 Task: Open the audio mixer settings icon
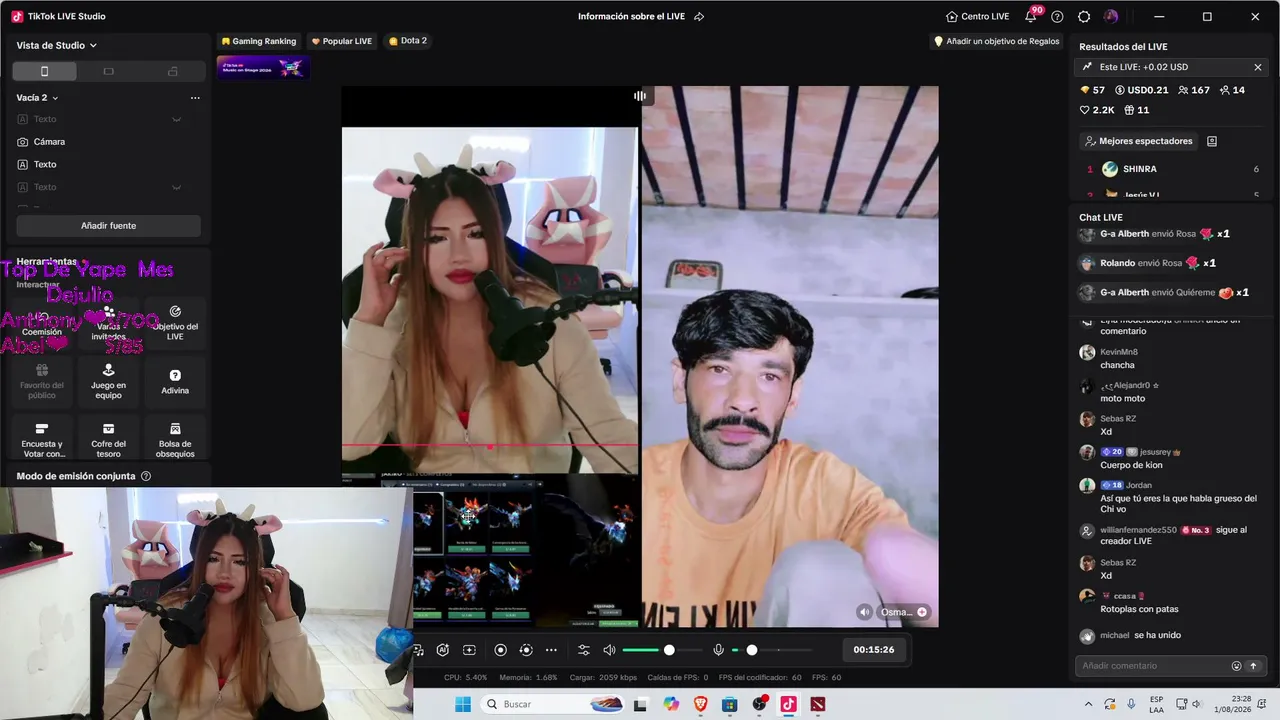pyautogui.click(x=584, y=650)
